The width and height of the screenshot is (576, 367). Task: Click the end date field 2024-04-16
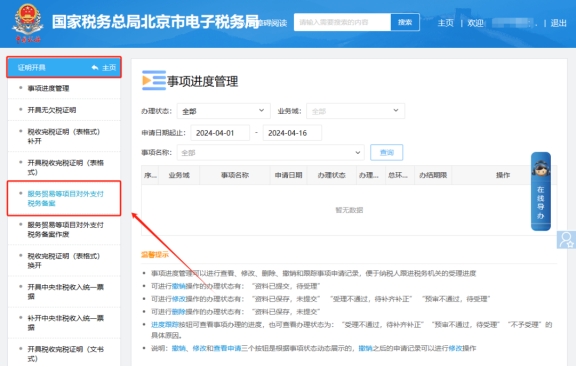(x=292, y=133)
